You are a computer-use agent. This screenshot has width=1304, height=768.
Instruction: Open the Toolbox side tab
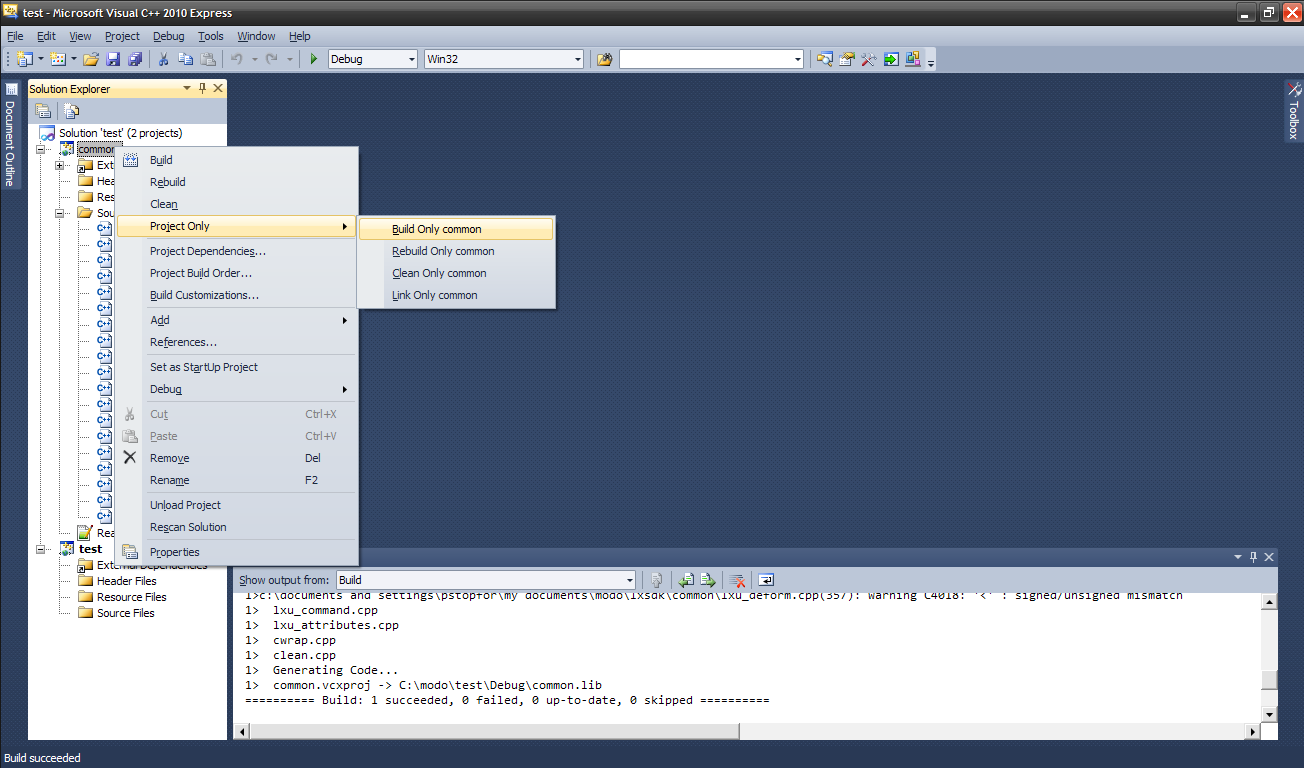[x=1293, y=111]
